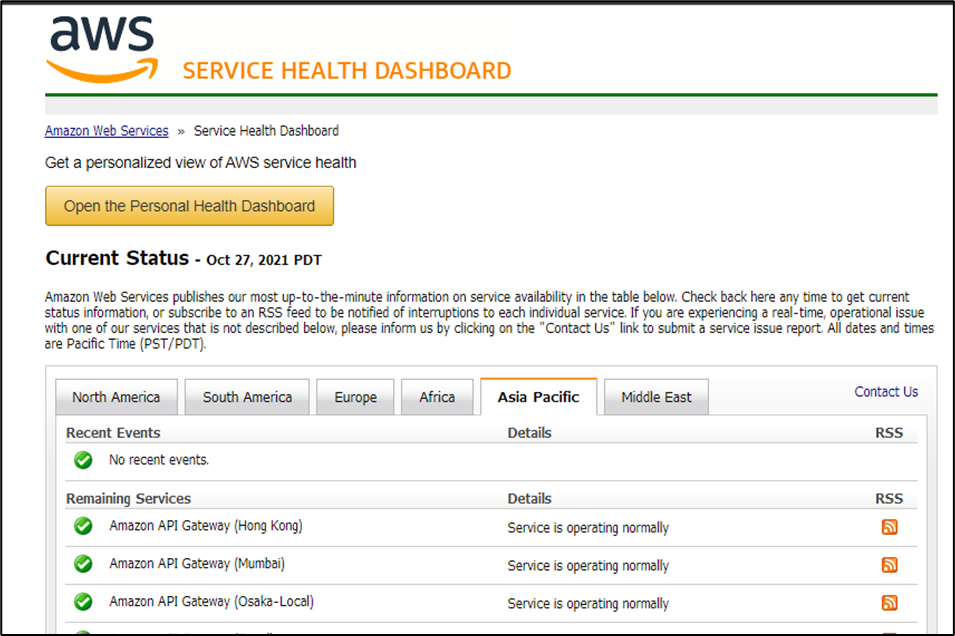Click the Contact Us link
Image resolution: width=955 pixels, height=636 pixels.
point(886,392)
